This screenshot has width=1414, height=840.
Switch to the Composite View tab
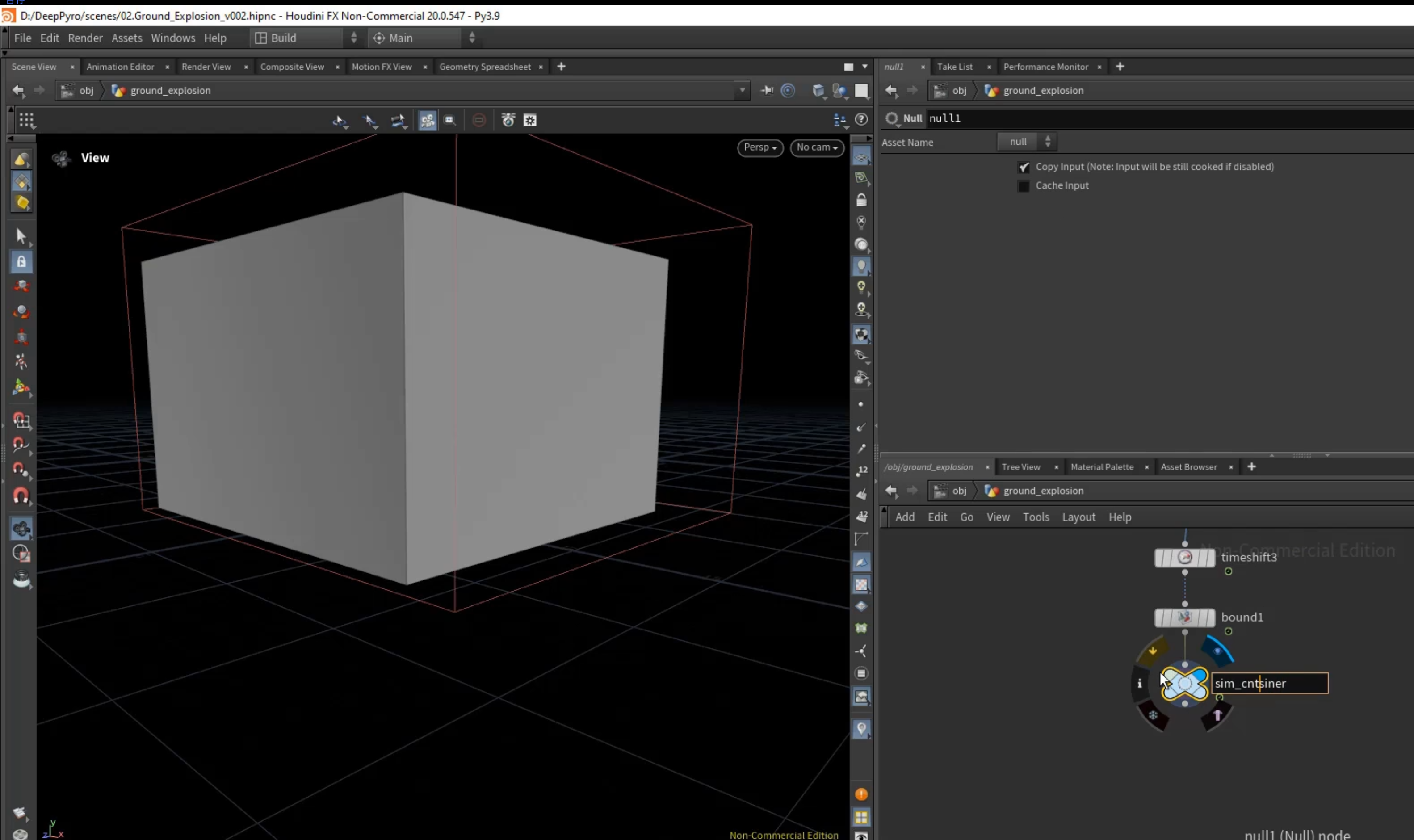292,67
